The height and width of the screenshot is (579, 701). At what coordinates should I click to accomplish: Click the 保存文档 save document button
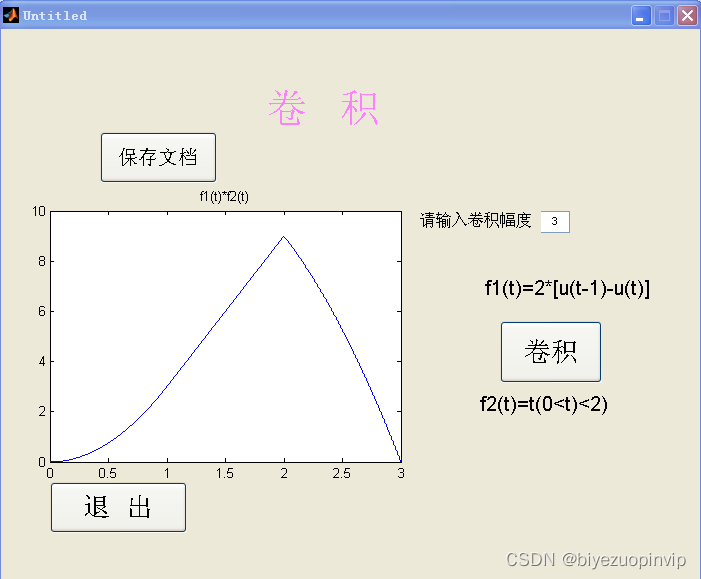tap(158, 157)
